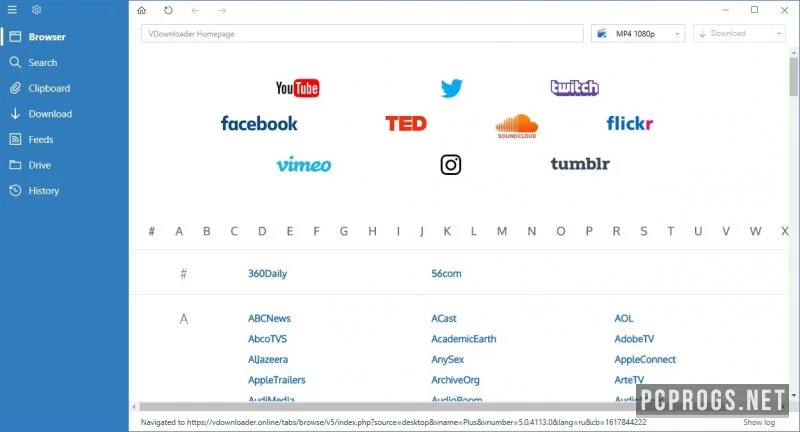Open the AbcoTVS link
Screen dimensions: 800x432
click(x=267, y=339)
